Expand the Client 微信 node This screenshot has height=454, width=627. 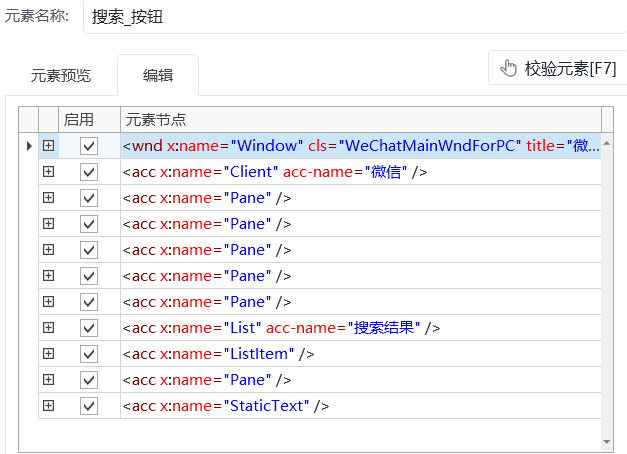[48, 172]
